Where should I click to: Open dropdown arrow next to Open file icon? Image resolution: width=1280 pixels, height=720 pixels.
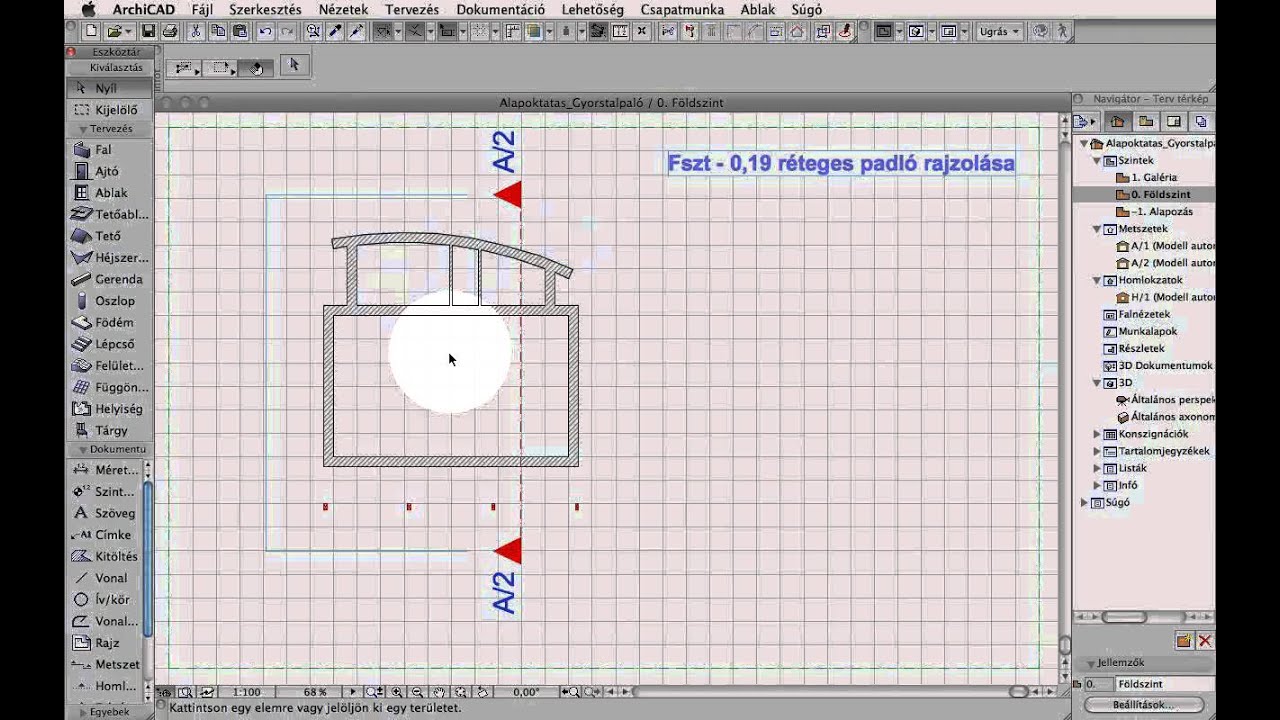[129, 32]
